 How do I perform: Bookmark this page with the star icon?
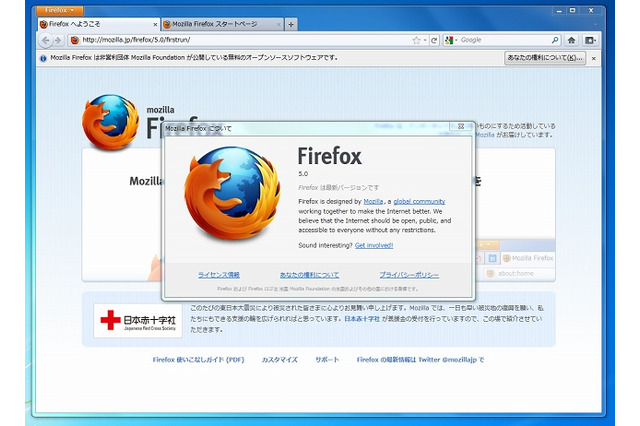point(416,40)
